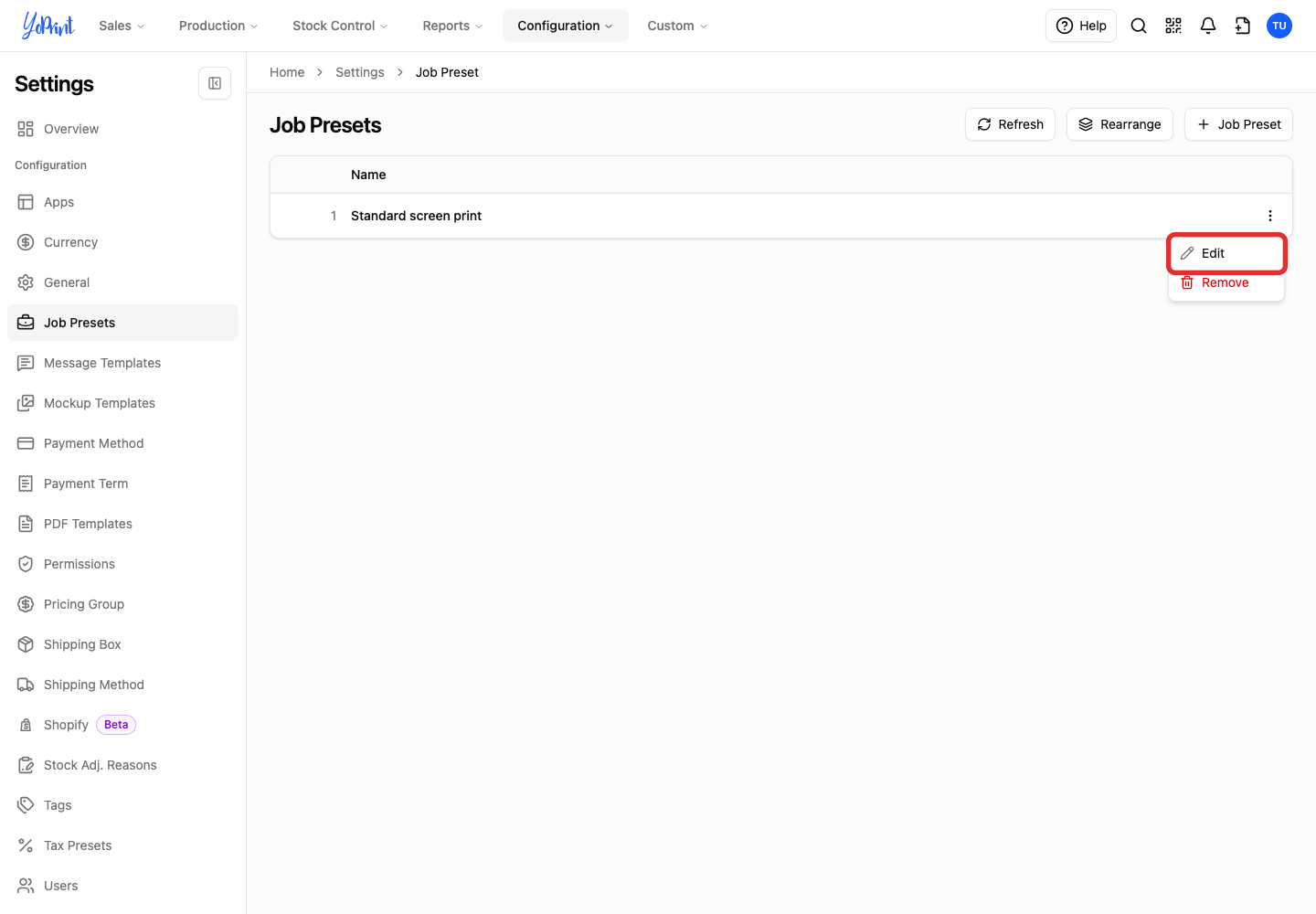Click the Overview grid icon

pyautogui.click(x=26, y=129)
